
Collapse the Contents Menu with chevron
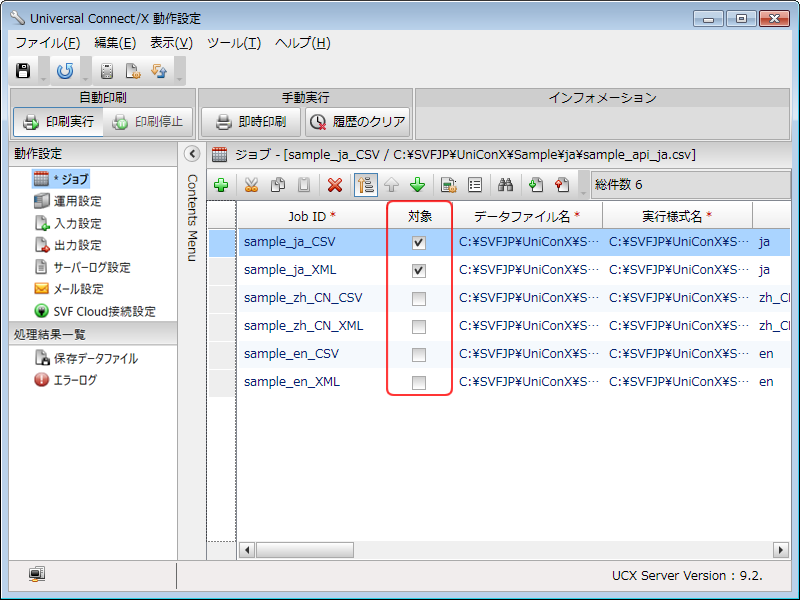point(192,154)
